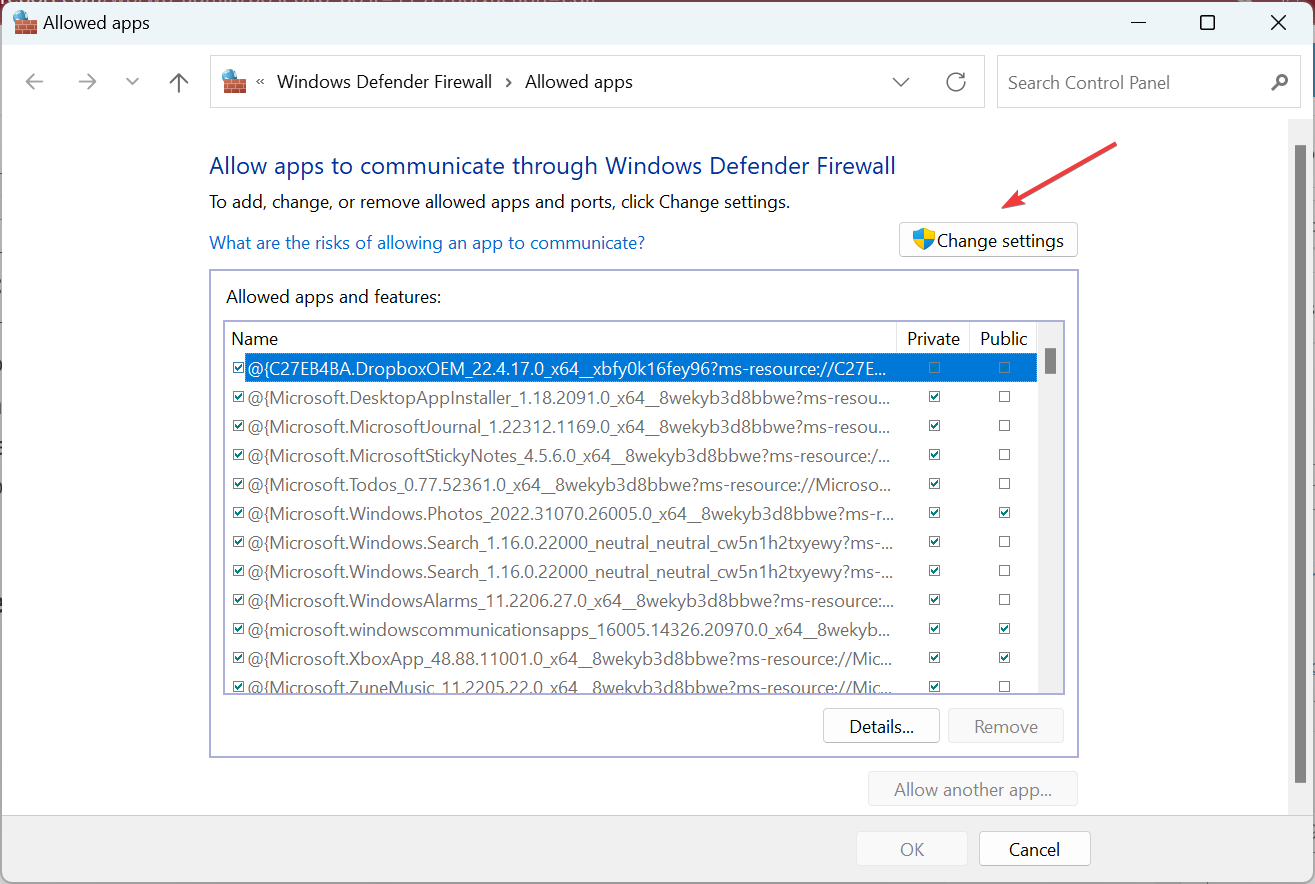Toggle Private checkbox for WindowsAlarms
This screenshot has width=1315, height=884.
[x=934, y=600]
